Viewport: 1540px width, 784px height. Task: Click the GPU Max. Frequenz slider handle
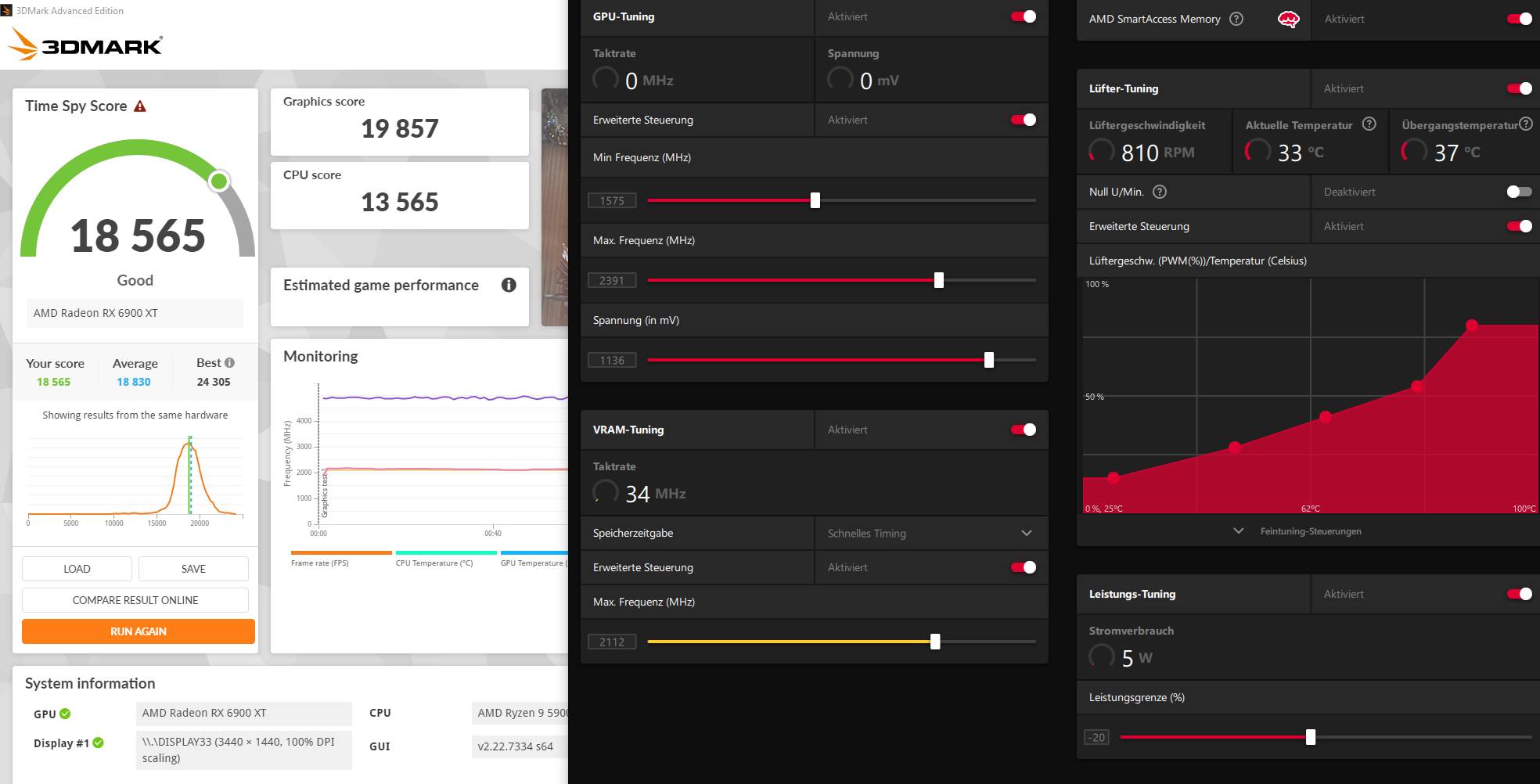point(939,280)
